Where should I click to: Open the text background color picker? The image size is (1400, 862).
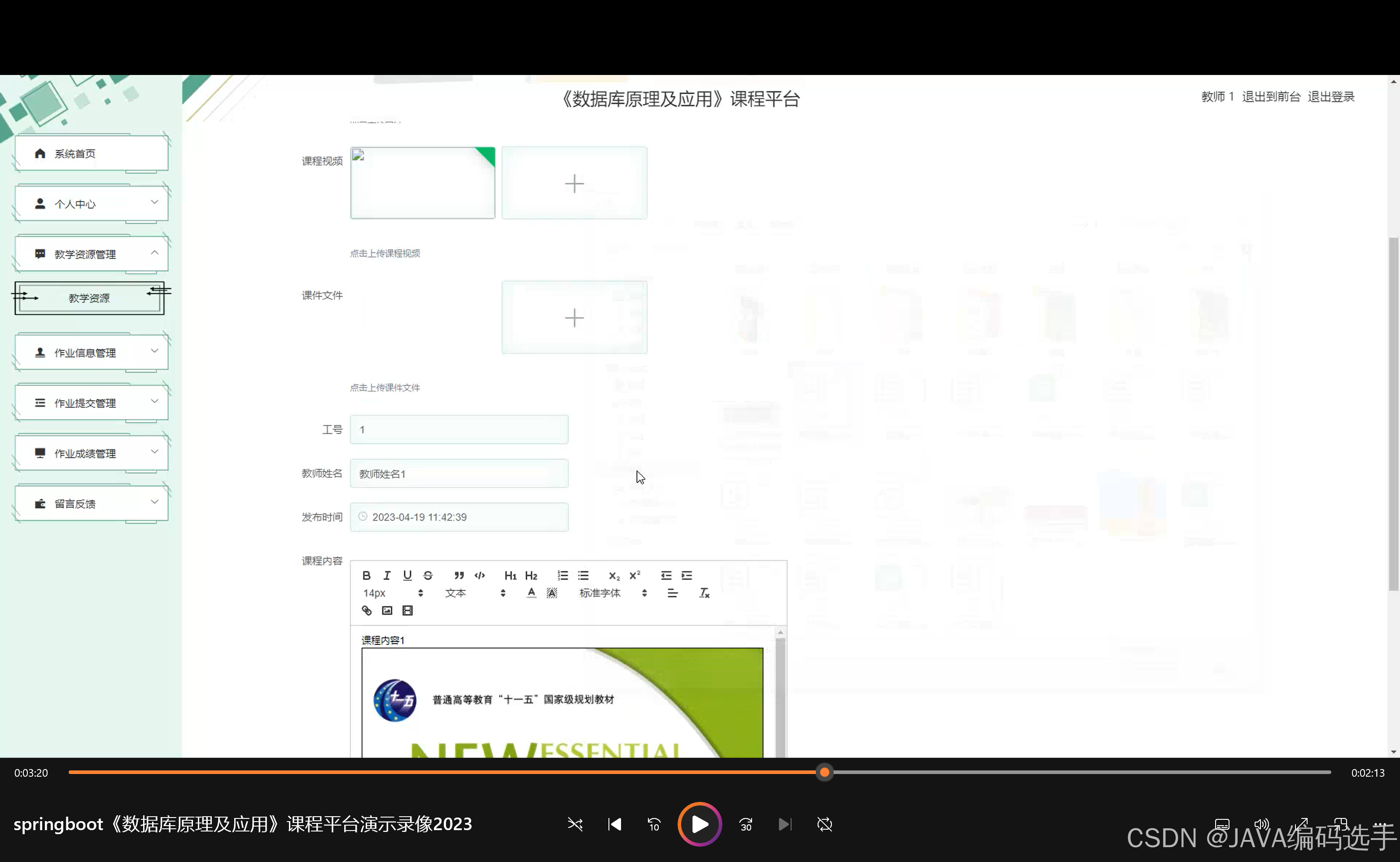551,593
